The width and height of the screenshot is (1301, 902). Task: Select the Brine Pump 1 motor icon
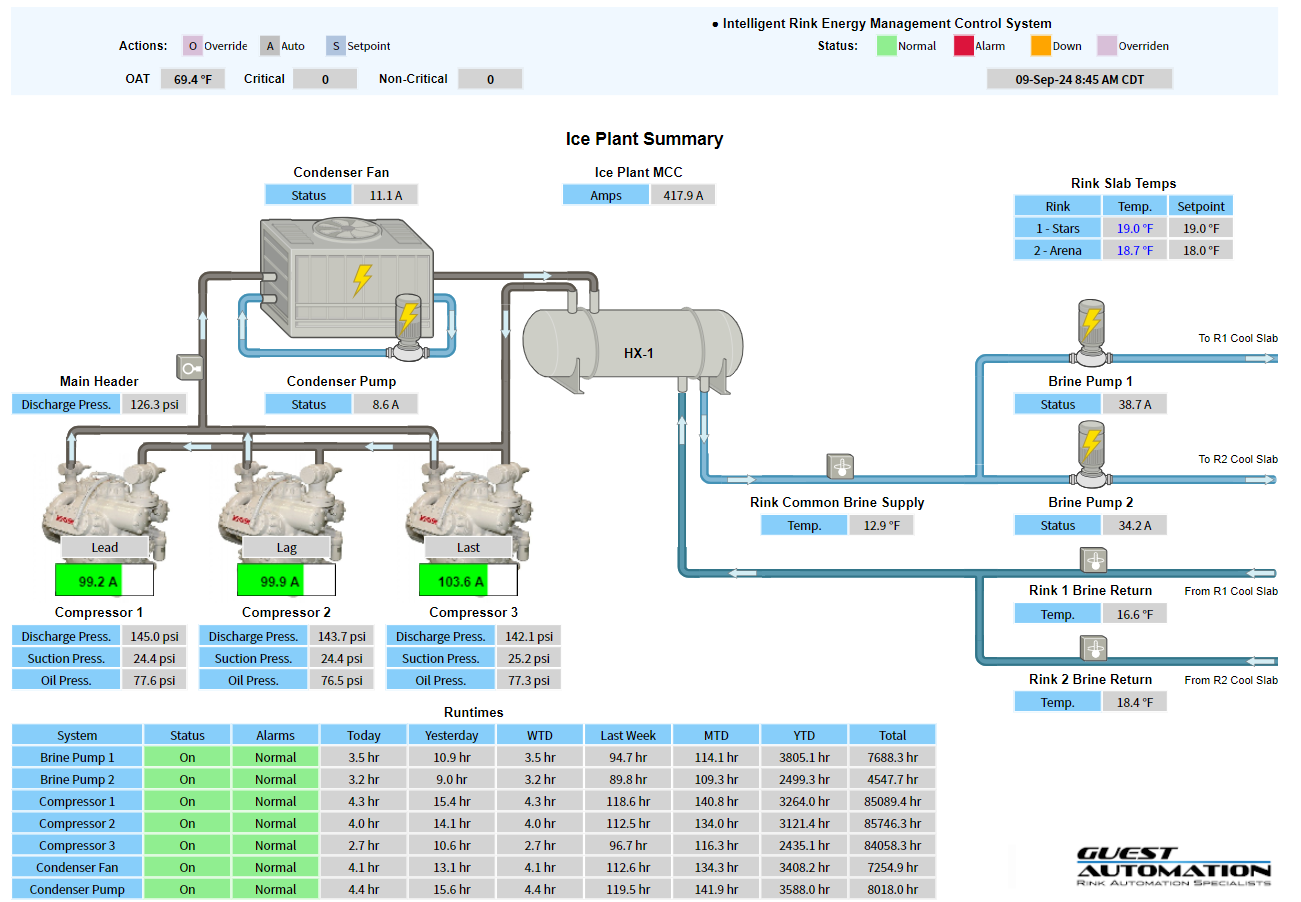point(1091,331)
